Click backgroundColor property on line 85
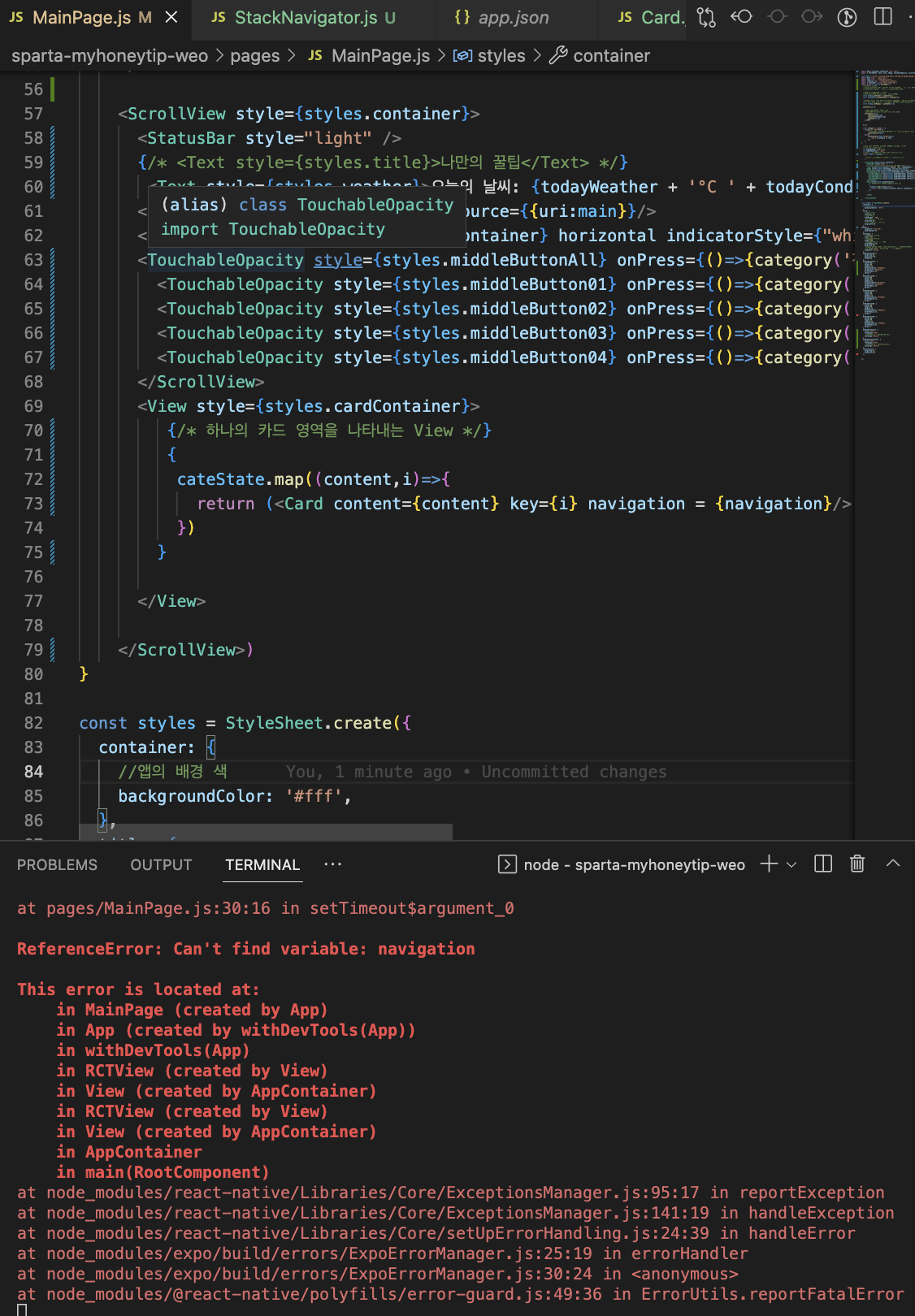Viewport: 915px width, 1316px height. pos(191,796)
